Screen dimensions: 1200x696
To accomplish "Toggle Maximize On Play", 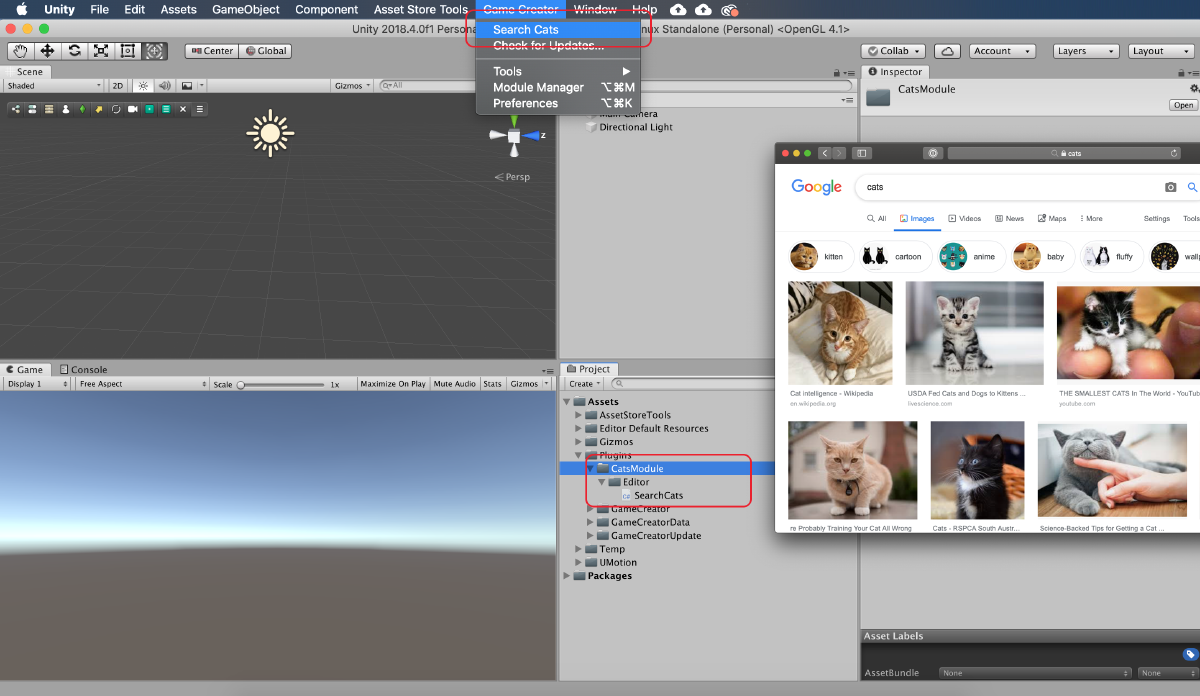I will point(393,384).
